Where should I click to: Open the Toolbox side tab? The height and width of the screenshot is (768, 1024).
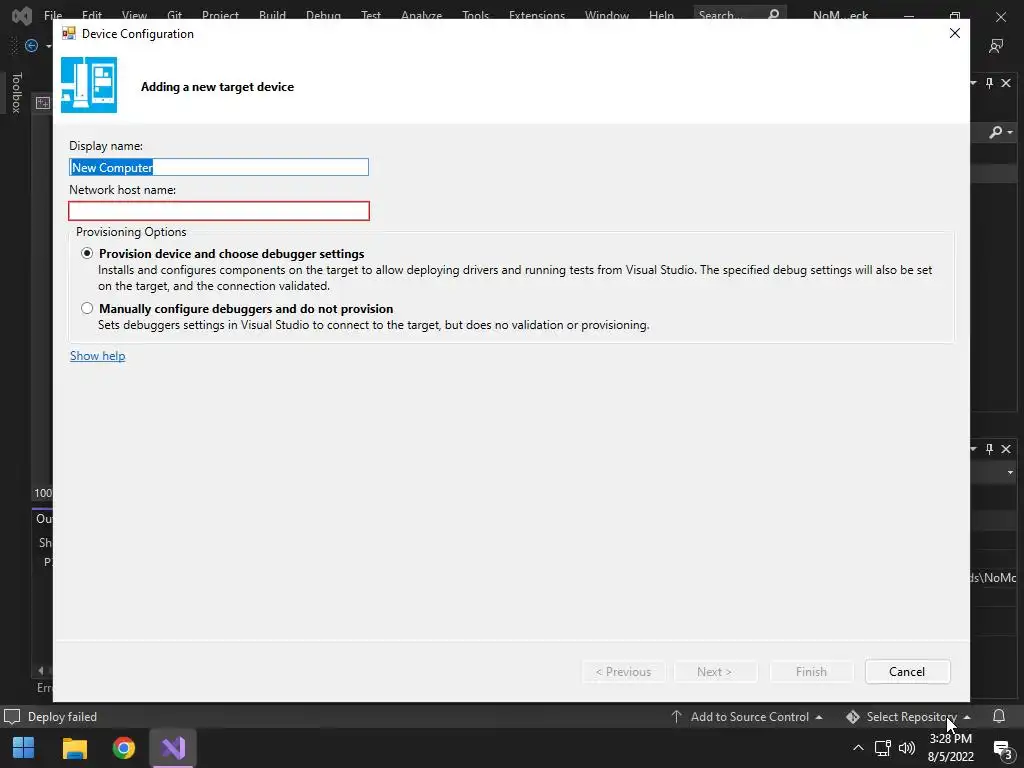pos(17,92)
